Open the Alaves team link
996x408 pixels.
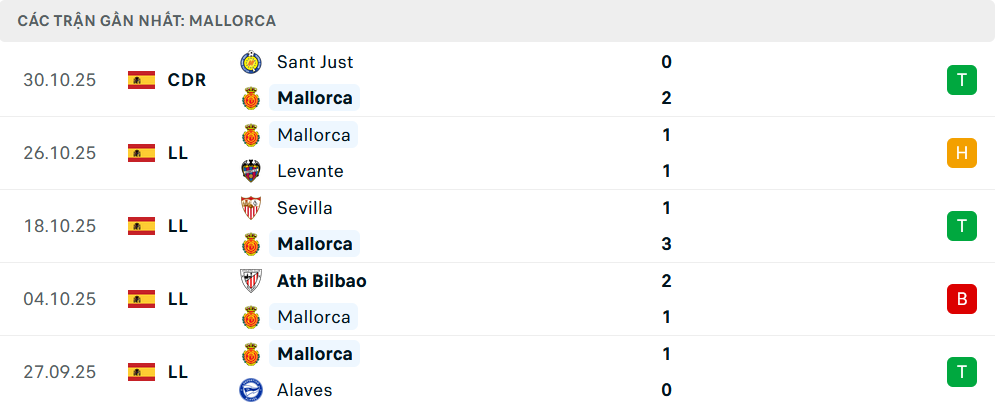305,390
